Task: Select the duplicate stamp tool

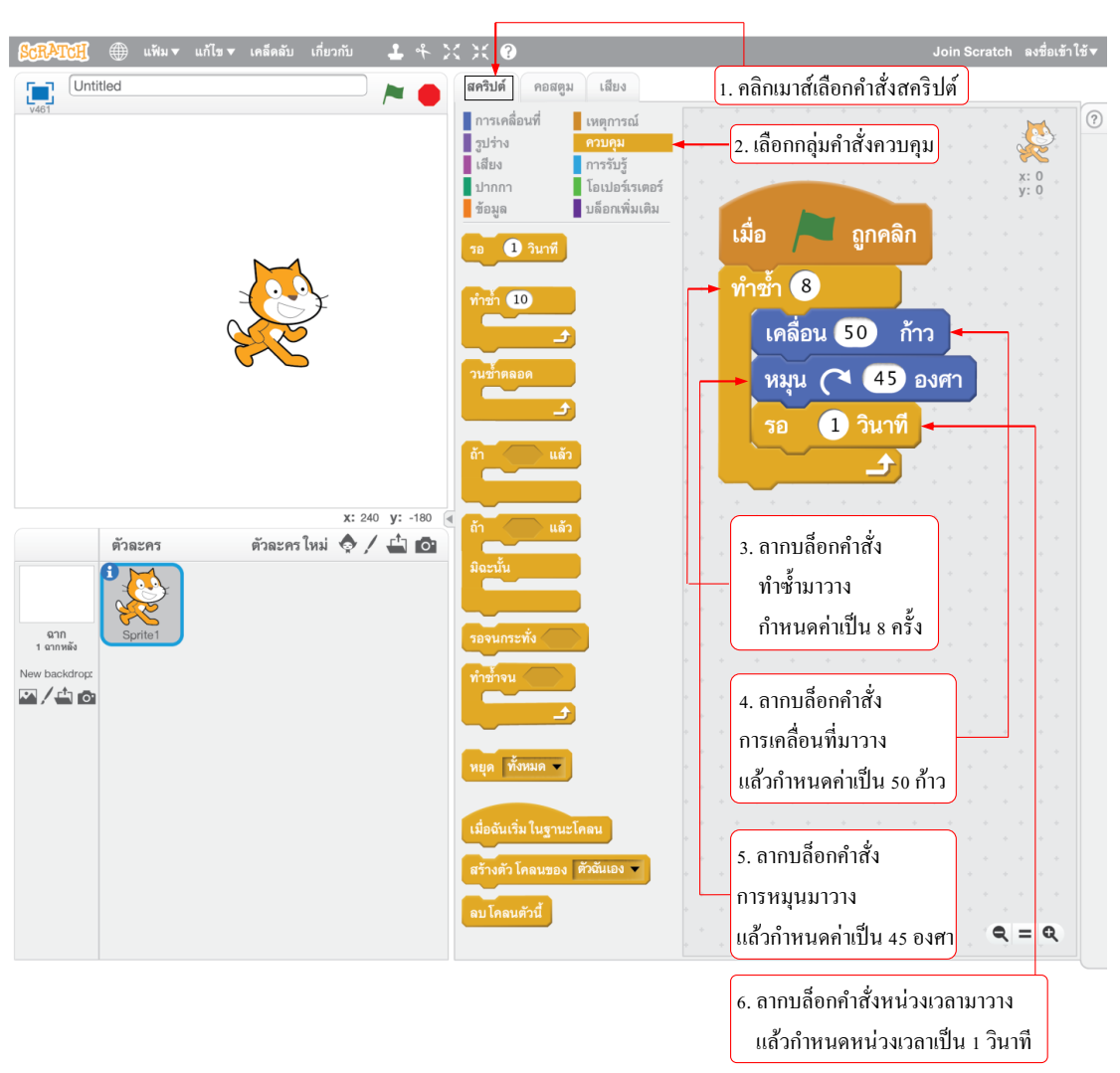Action: coord(395,52)
